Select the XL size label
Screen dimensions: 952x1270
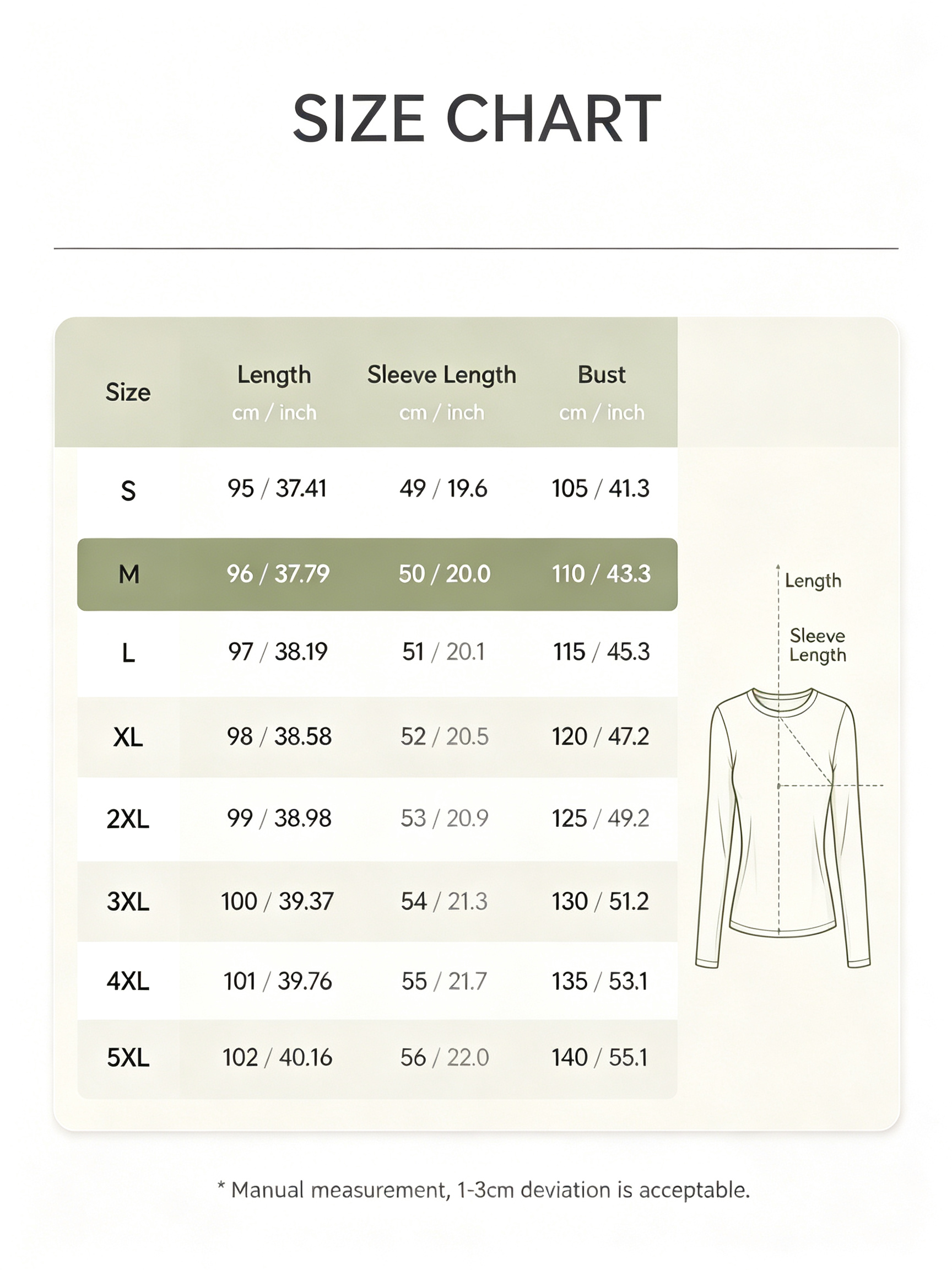tap(128, 737)
